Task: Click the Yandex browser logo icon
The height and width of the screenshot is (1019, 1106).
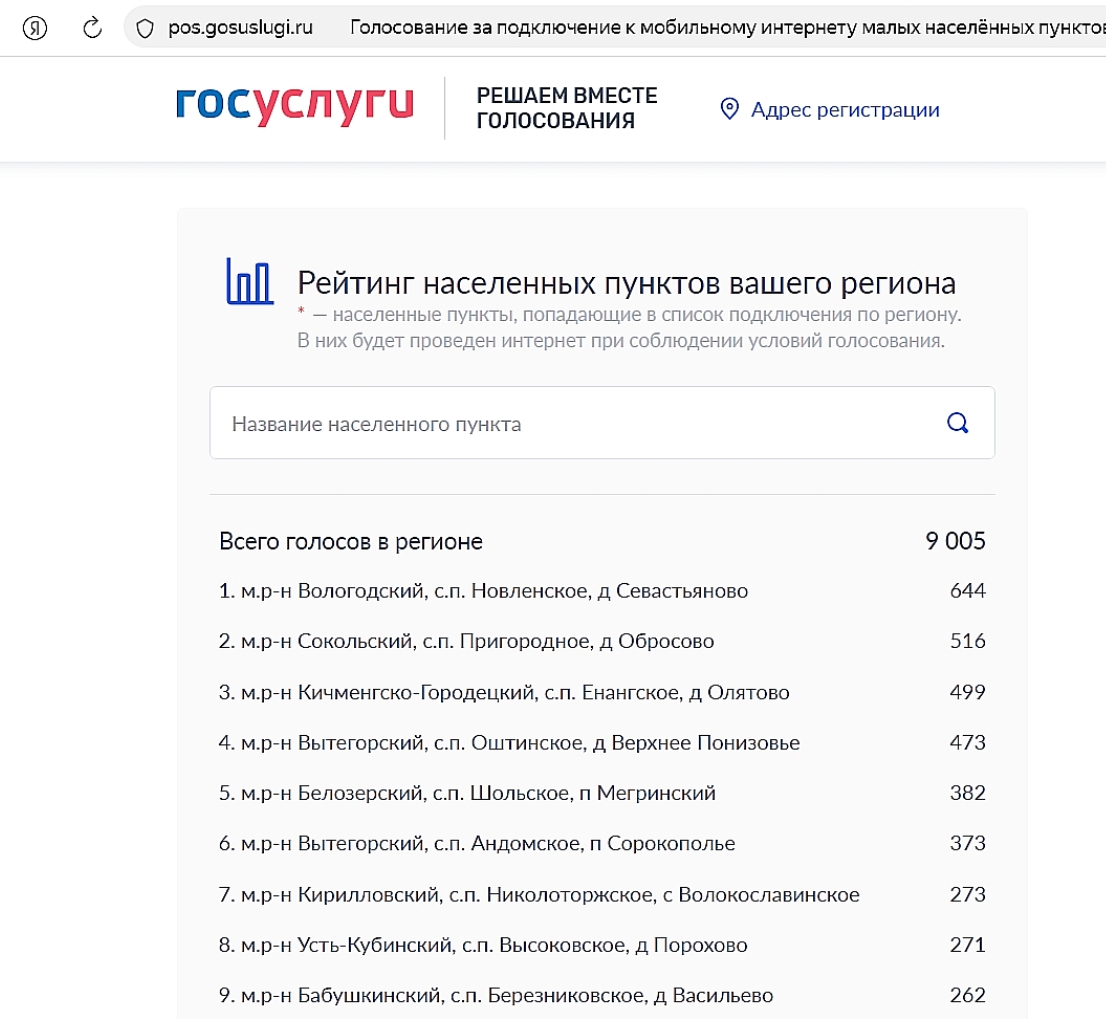Action: tap(36, 28)
